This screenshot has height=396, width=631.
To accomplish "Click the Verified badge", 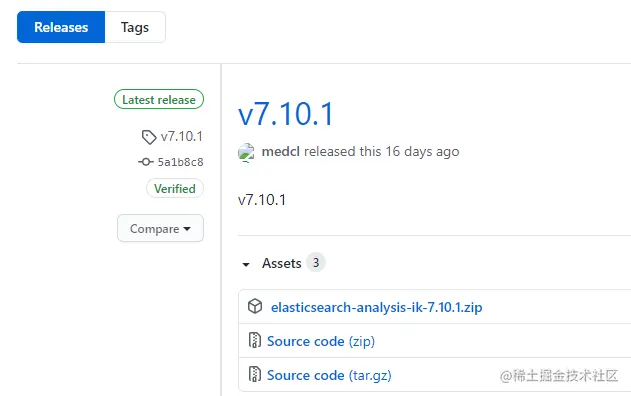I will tap(175, 188).
